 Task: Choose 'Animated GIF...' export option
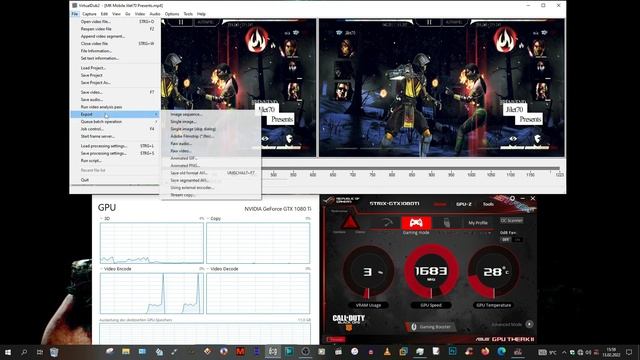click(211, 158)
